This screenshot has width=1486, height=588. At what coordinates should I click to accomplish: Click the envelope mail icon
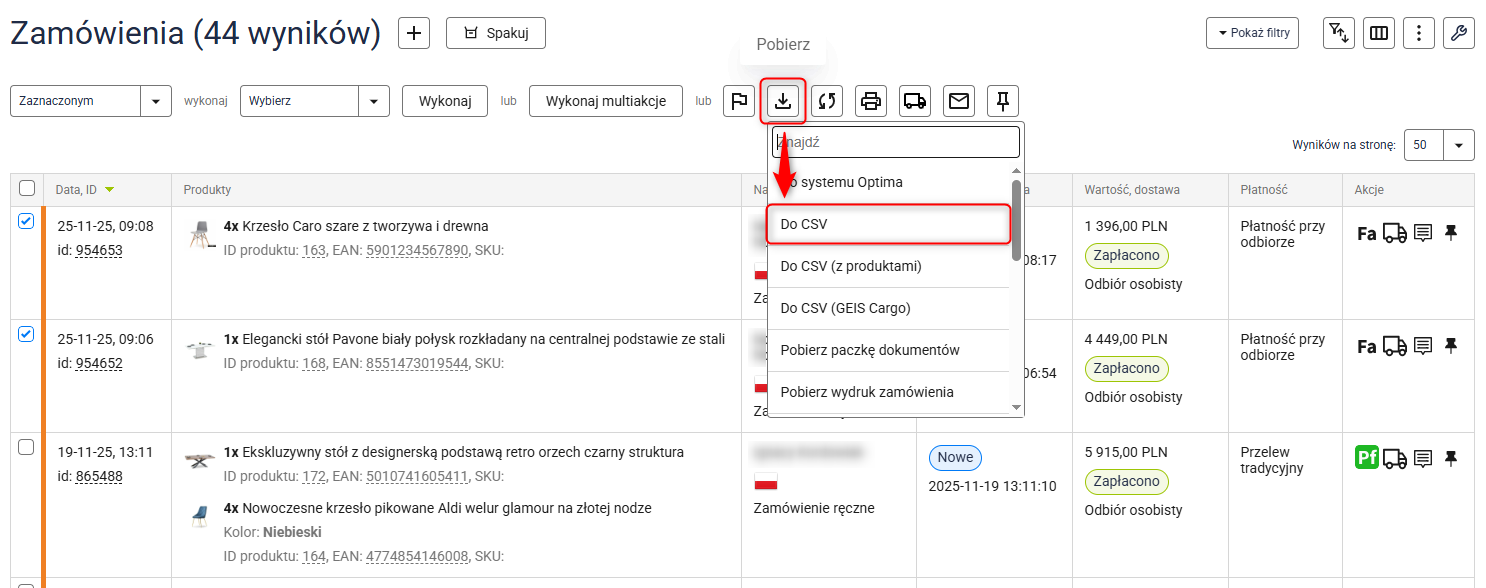point(959,101)
